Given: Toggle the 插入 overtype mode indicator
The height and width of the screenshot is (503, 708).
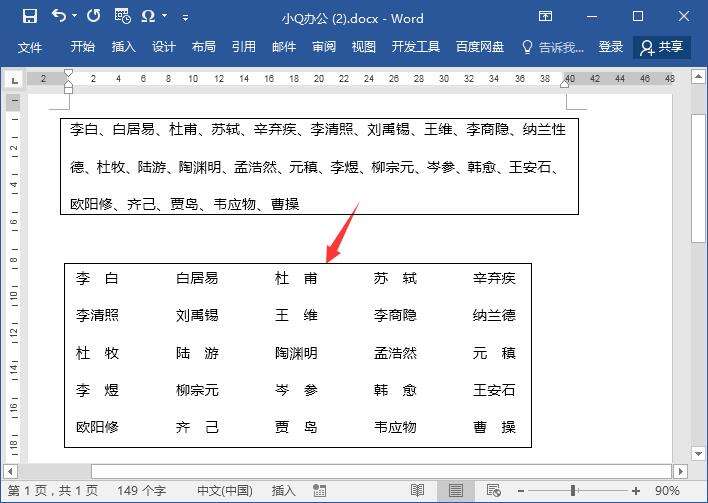Looking at the screenshot, I should click(x=284, y=490).
